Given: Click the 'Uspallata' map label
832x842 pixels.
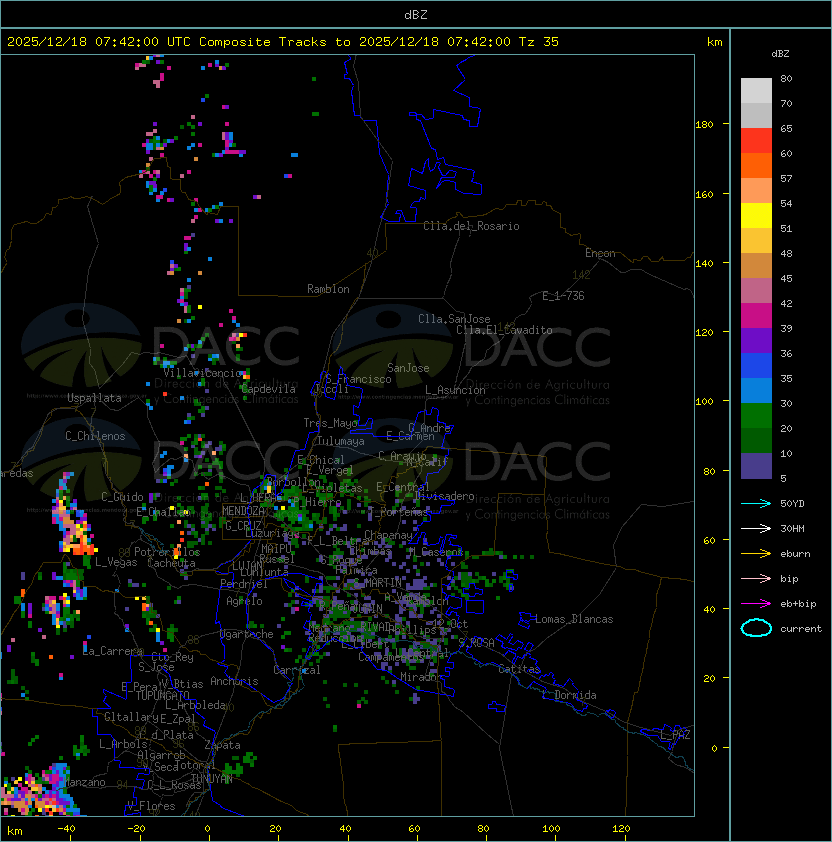Looking at the screenshot, I should point(94,398).
